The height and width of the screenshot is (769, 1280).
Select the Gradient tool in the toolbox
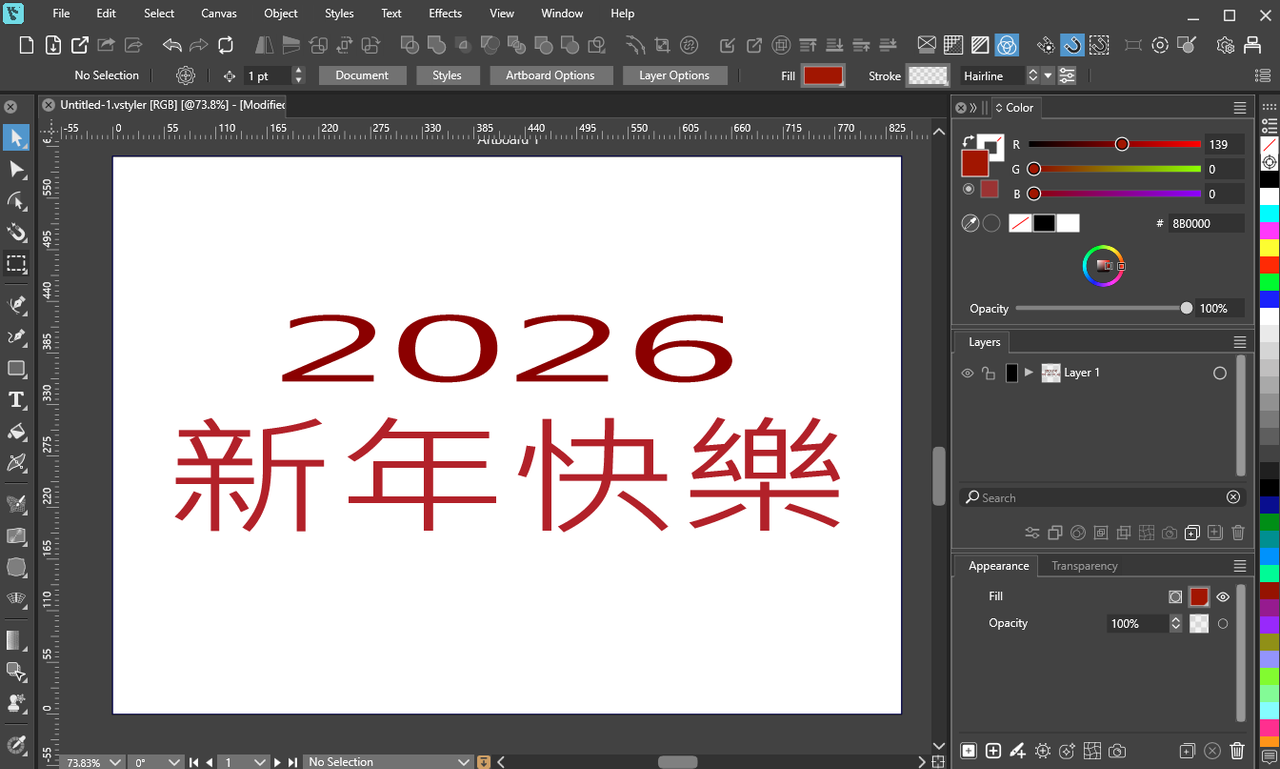pyautogui.click(x=16, y=640)
